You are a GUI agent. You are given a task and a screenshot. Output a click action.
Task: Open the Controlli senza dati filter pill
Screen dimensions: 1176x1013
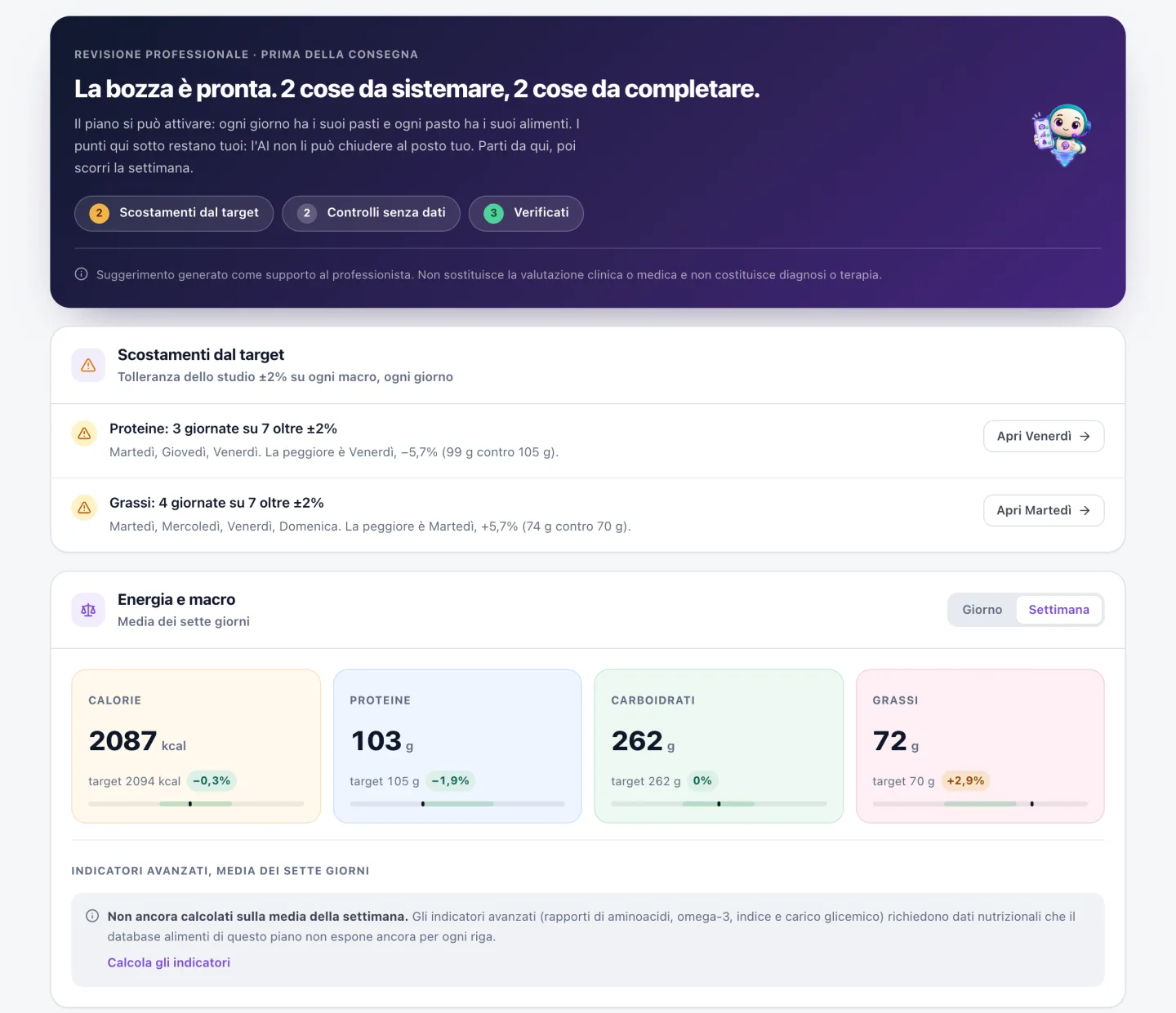(372, 213)
